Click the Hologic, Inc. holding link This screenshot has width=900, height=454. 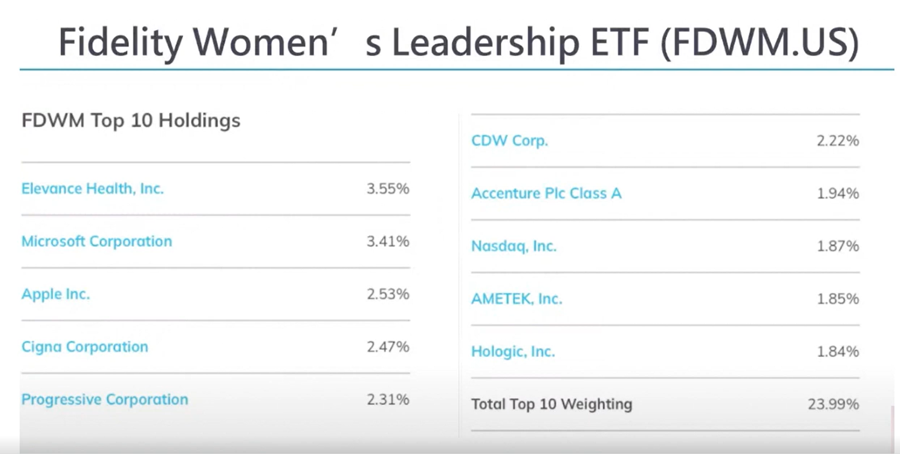513,351
